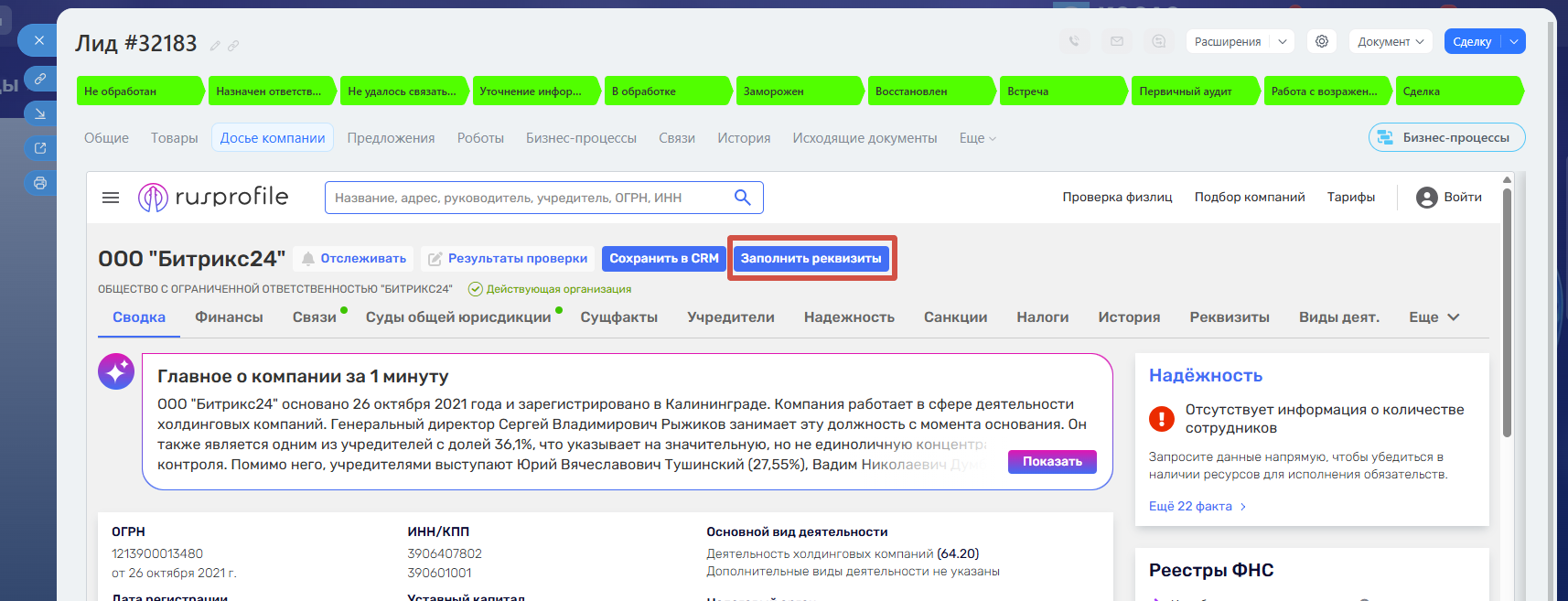1568x601 pixels.
Task: Click the chain icon beside Лид #32183
Action: (233, 45)
